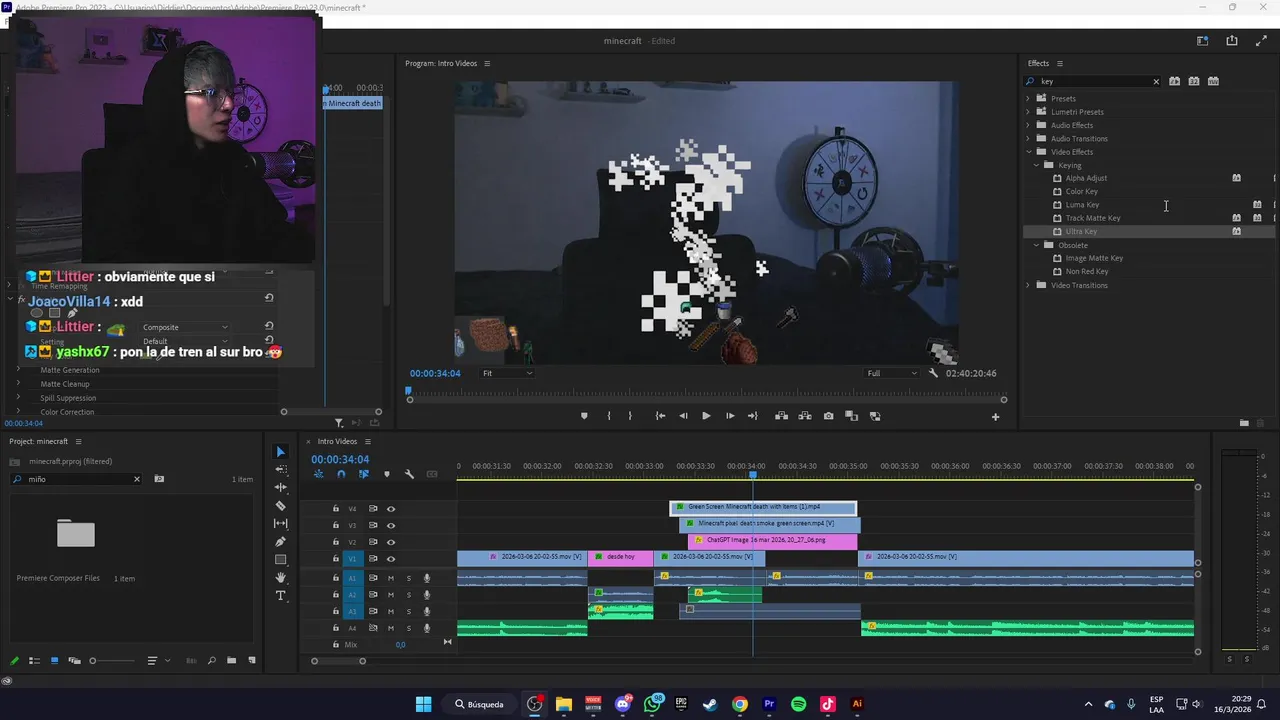Mute audio track A1

point(391,578)
